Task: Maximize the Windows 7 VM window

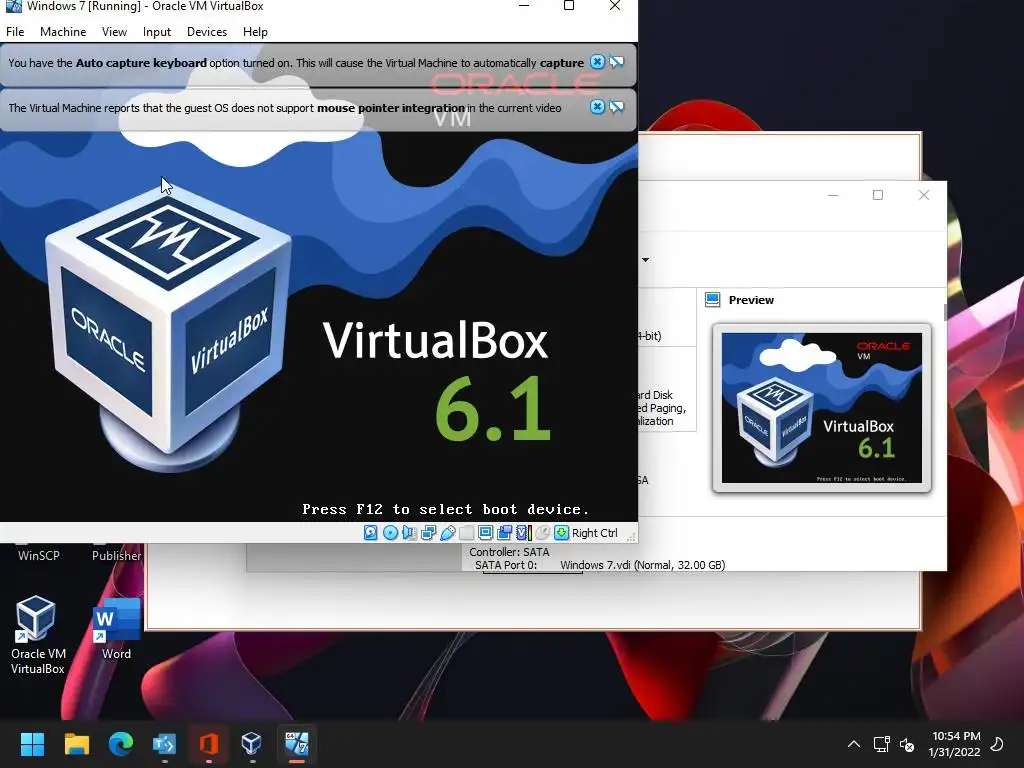Action: [569, 6]
